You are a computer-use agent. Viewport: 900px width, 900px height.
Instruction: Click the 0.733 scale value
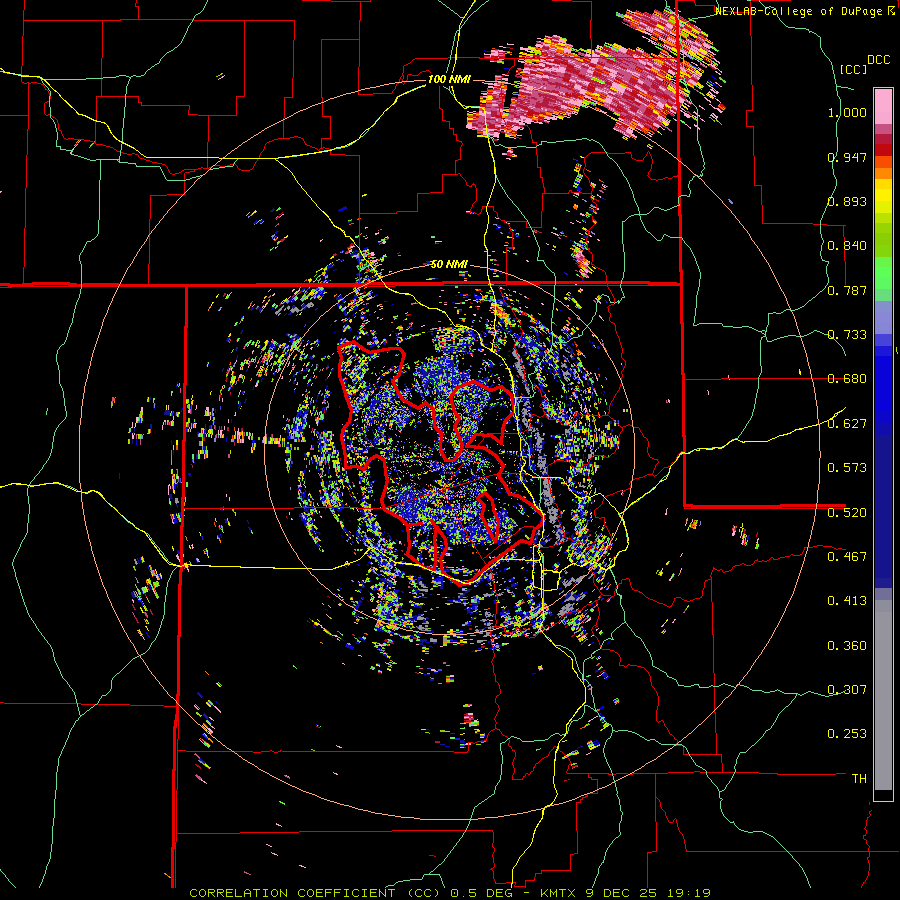click(847, 335)
